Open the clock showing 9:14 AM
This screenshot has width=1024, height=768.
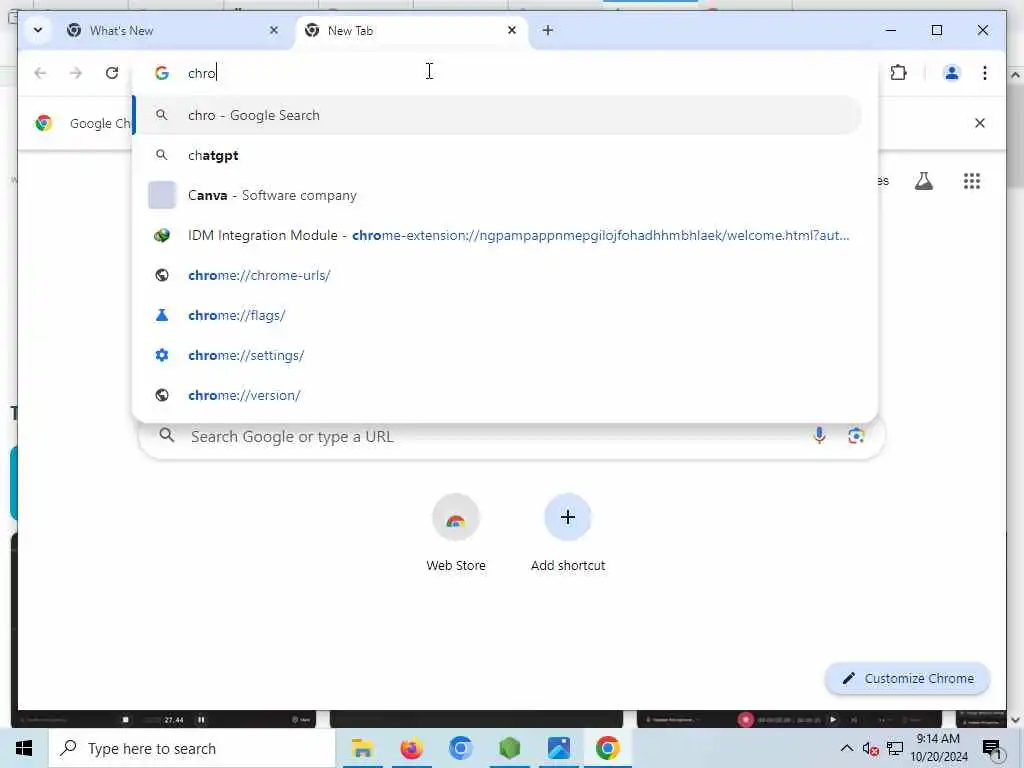point(938,748)
